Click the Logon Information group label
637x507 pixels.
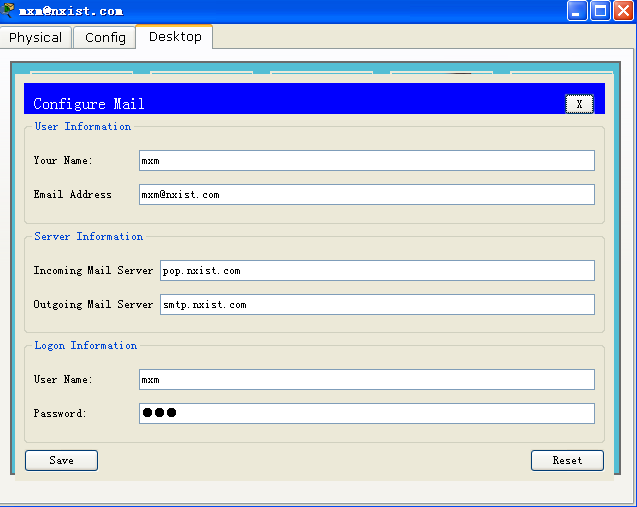pyautogui.click(x=86, y=345)
